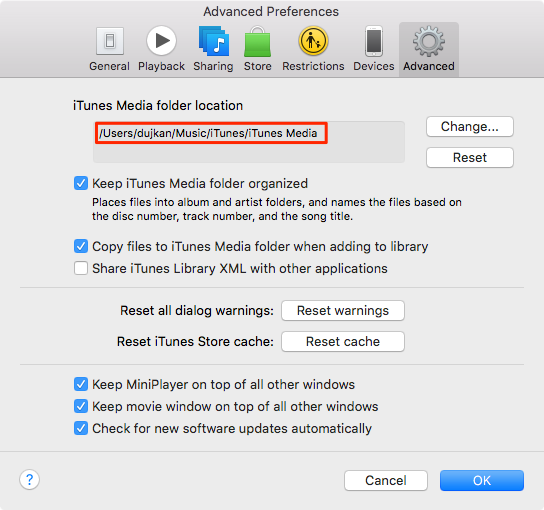Open the Devices phone icon
Image resolution: width=544 pixels, height=510 pixels.
pyautogui.click(x=374, y=41)
